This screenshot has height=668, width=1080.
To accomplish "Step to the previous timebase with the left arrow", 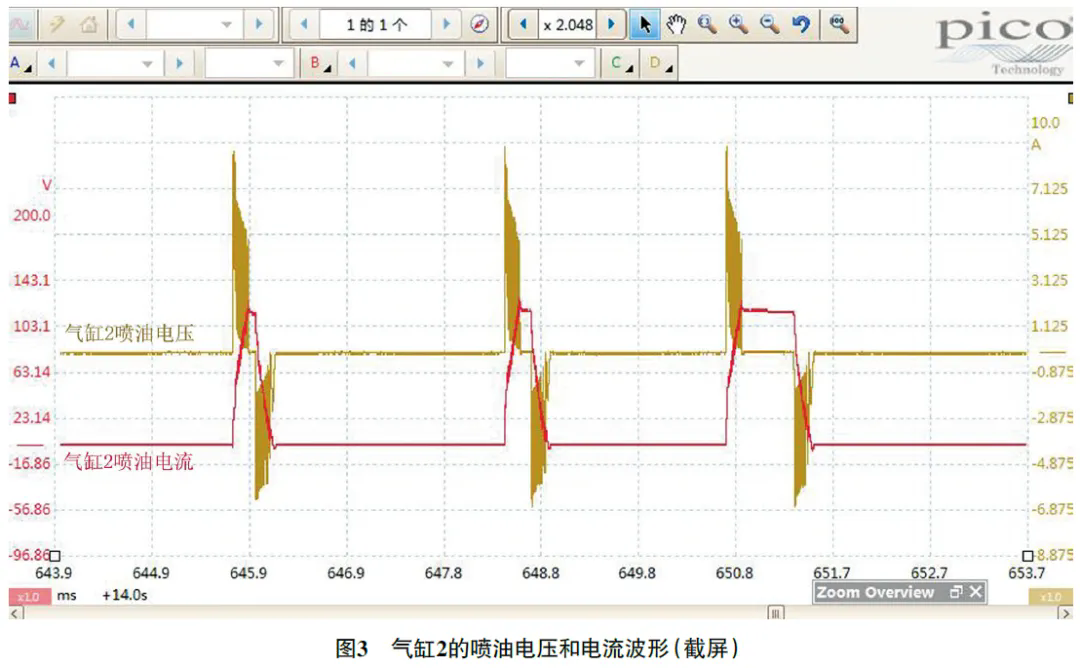I will click(130, 25).
